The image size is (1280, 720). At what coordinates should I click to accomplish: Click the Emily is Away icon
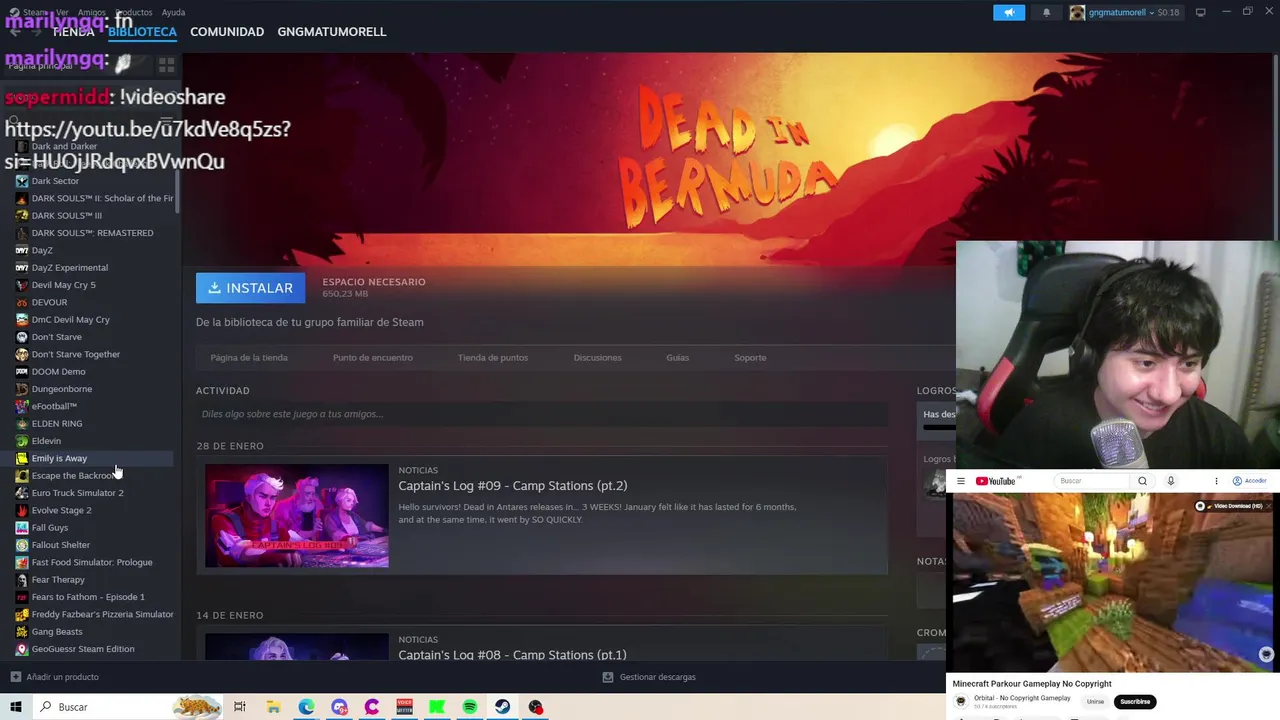(22, 458)
